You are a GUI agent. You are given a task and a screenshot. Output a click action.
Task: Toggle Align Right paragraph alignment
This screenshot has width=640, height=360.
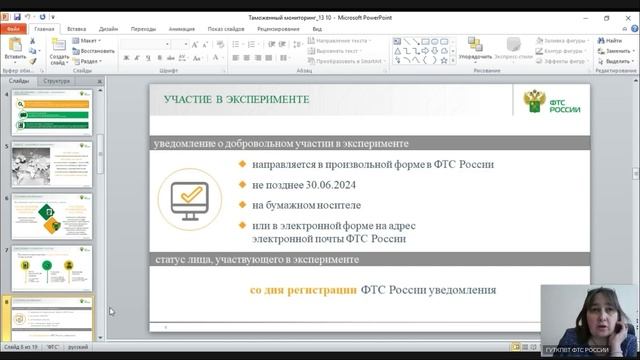(258, 58)
